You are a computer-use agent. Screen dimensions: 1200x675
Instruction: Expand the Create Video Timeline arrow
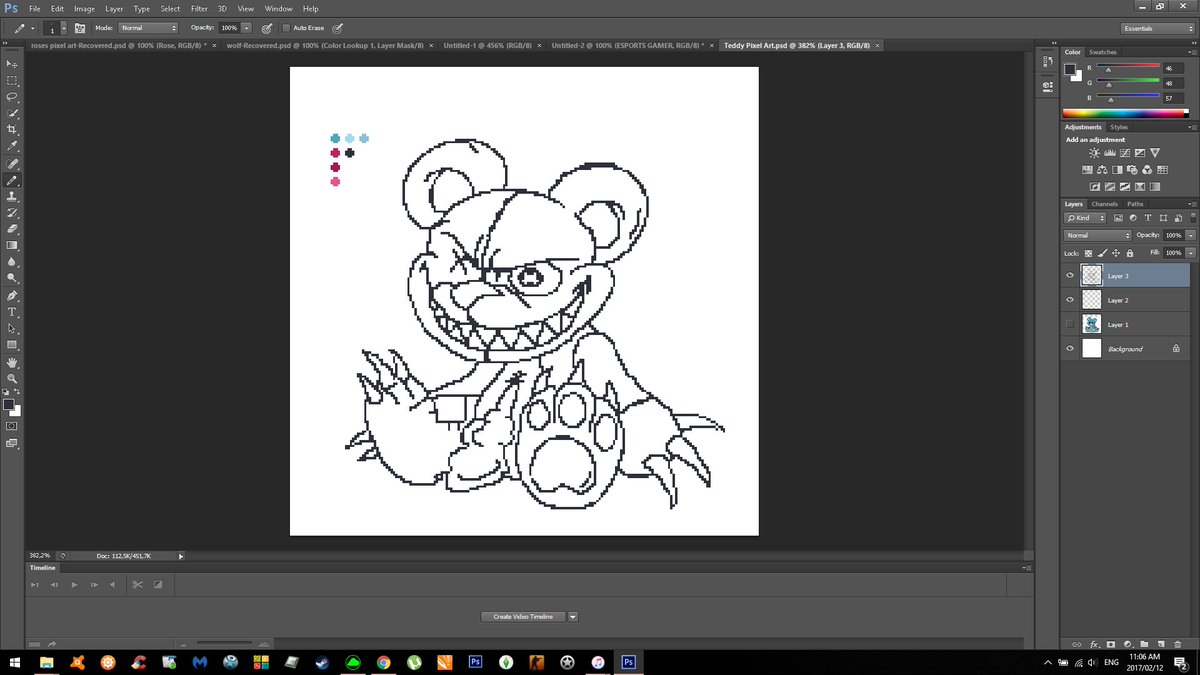(x=573, y=617)
